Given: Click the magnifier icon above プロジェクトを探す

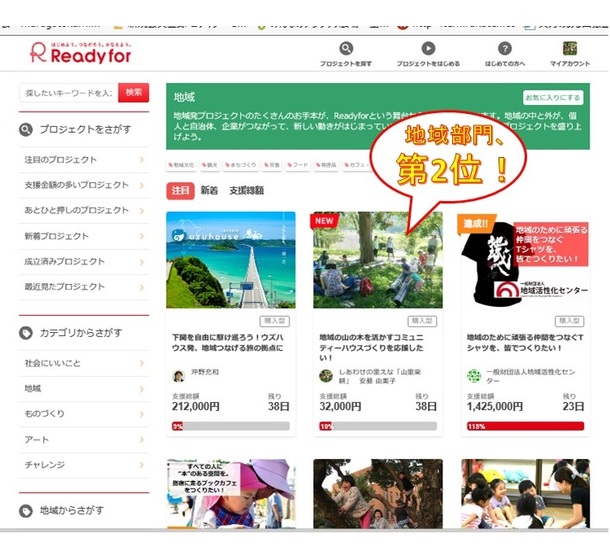Looking at the screenshot, I should (346, 48).
